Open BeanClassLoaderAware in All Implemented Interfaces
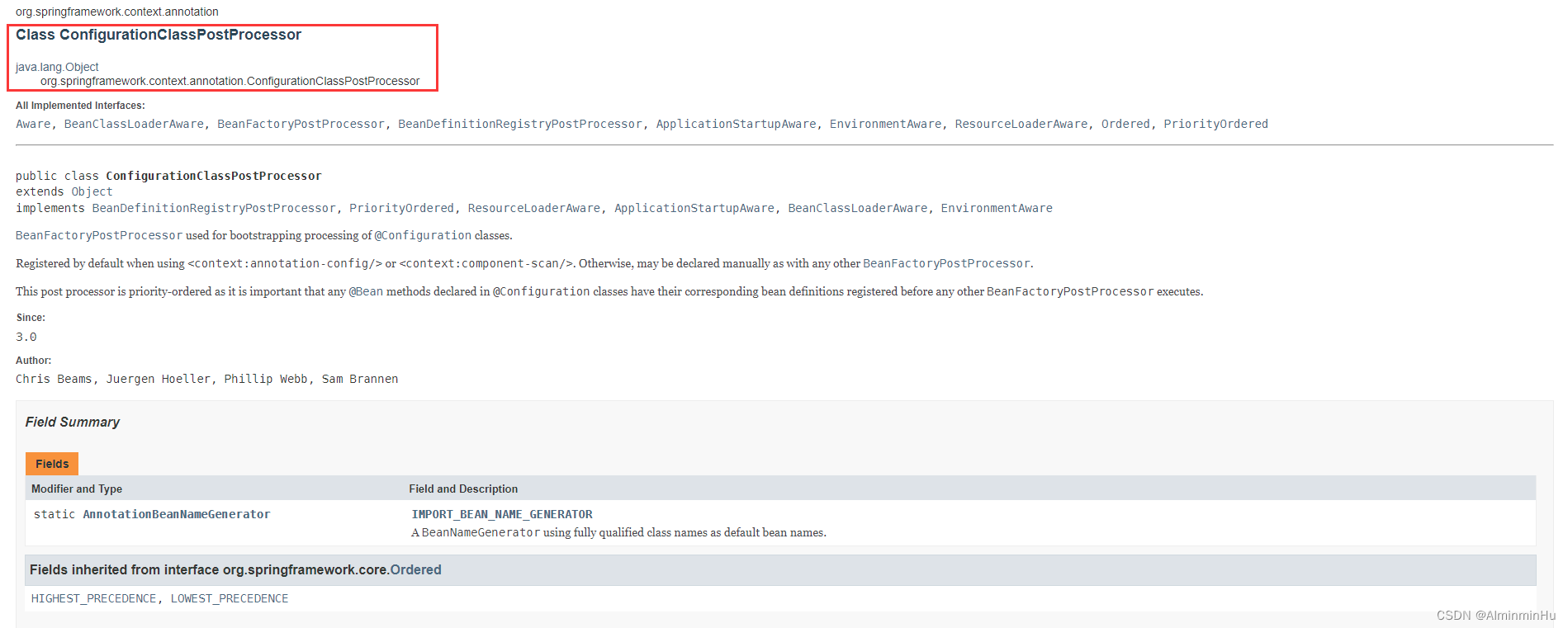 point(134,124)
